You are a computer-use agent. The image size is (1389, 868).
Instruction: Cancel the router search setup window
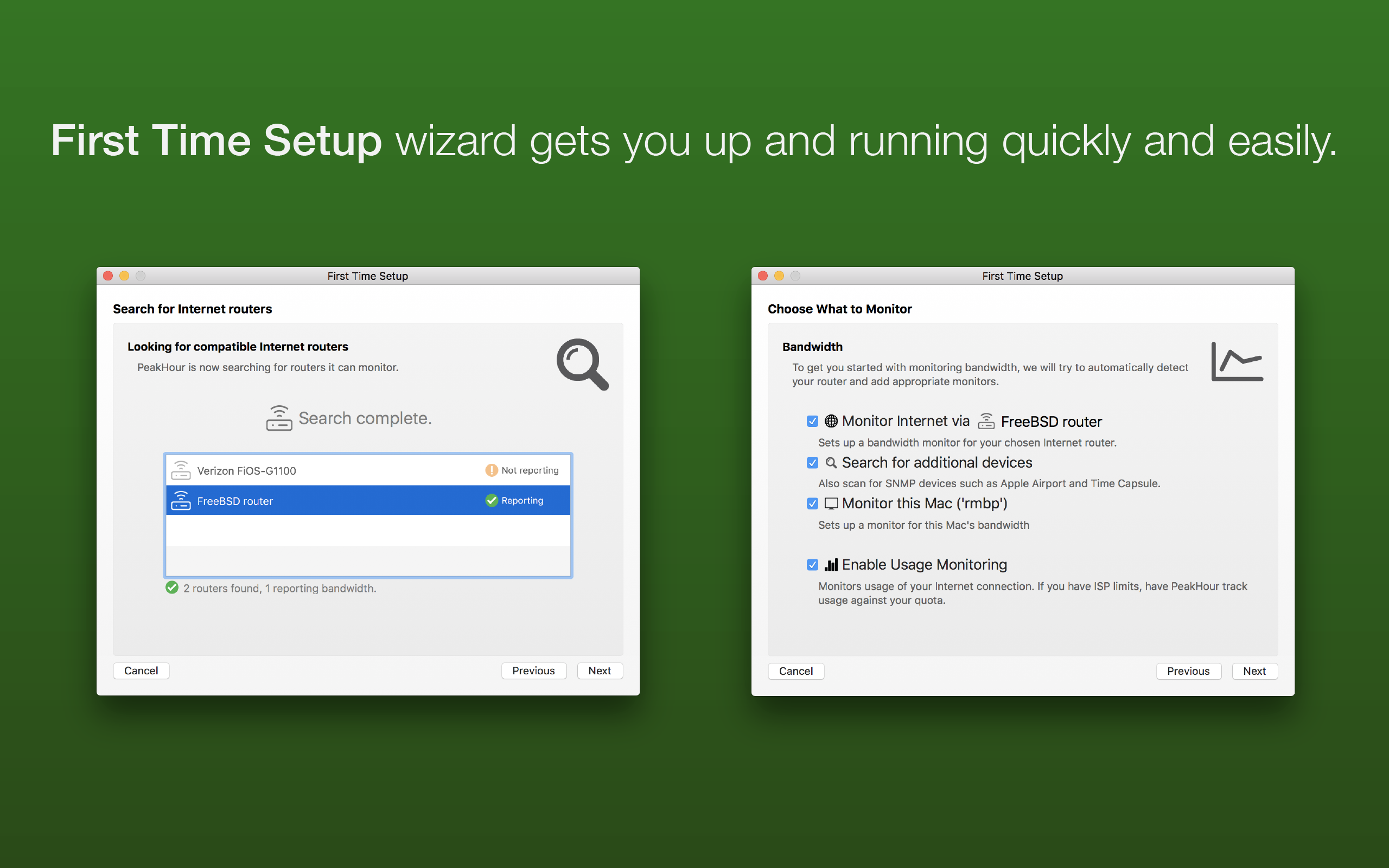141,671
